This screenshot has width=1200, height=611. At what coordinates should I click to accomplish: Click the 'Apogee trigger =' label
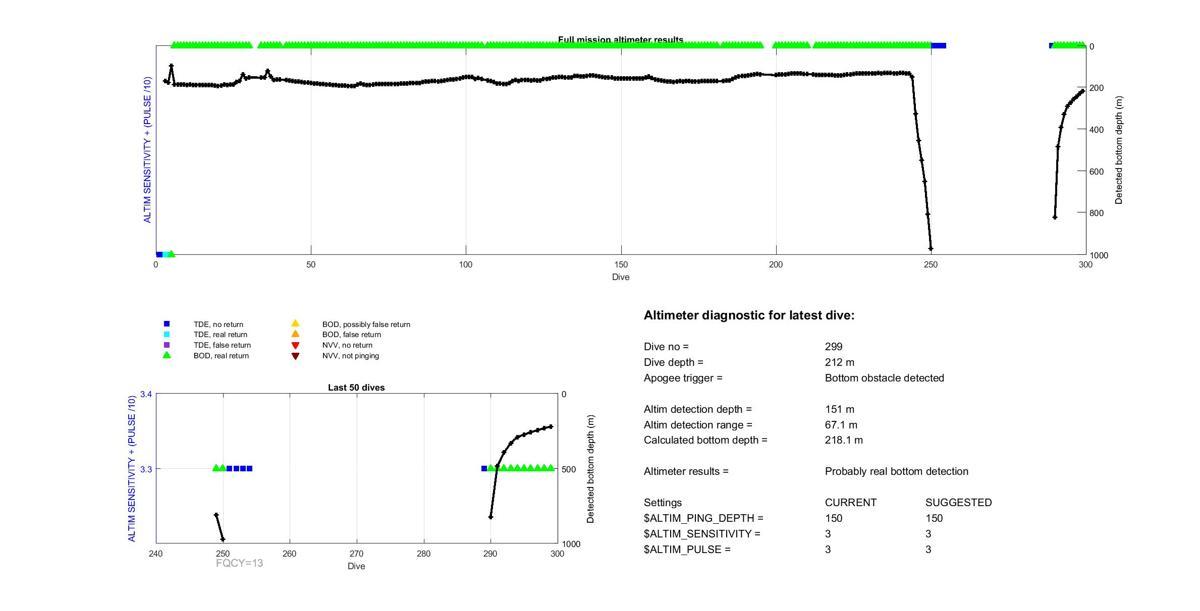click(683, 378)
